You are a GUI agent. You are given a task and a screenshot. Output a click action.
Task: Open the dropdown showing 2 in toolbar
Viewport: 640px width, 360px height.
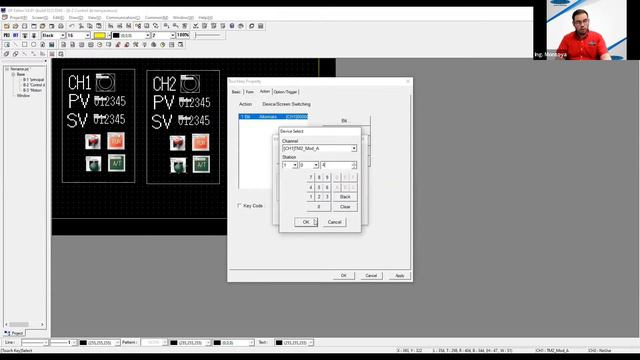173,36
